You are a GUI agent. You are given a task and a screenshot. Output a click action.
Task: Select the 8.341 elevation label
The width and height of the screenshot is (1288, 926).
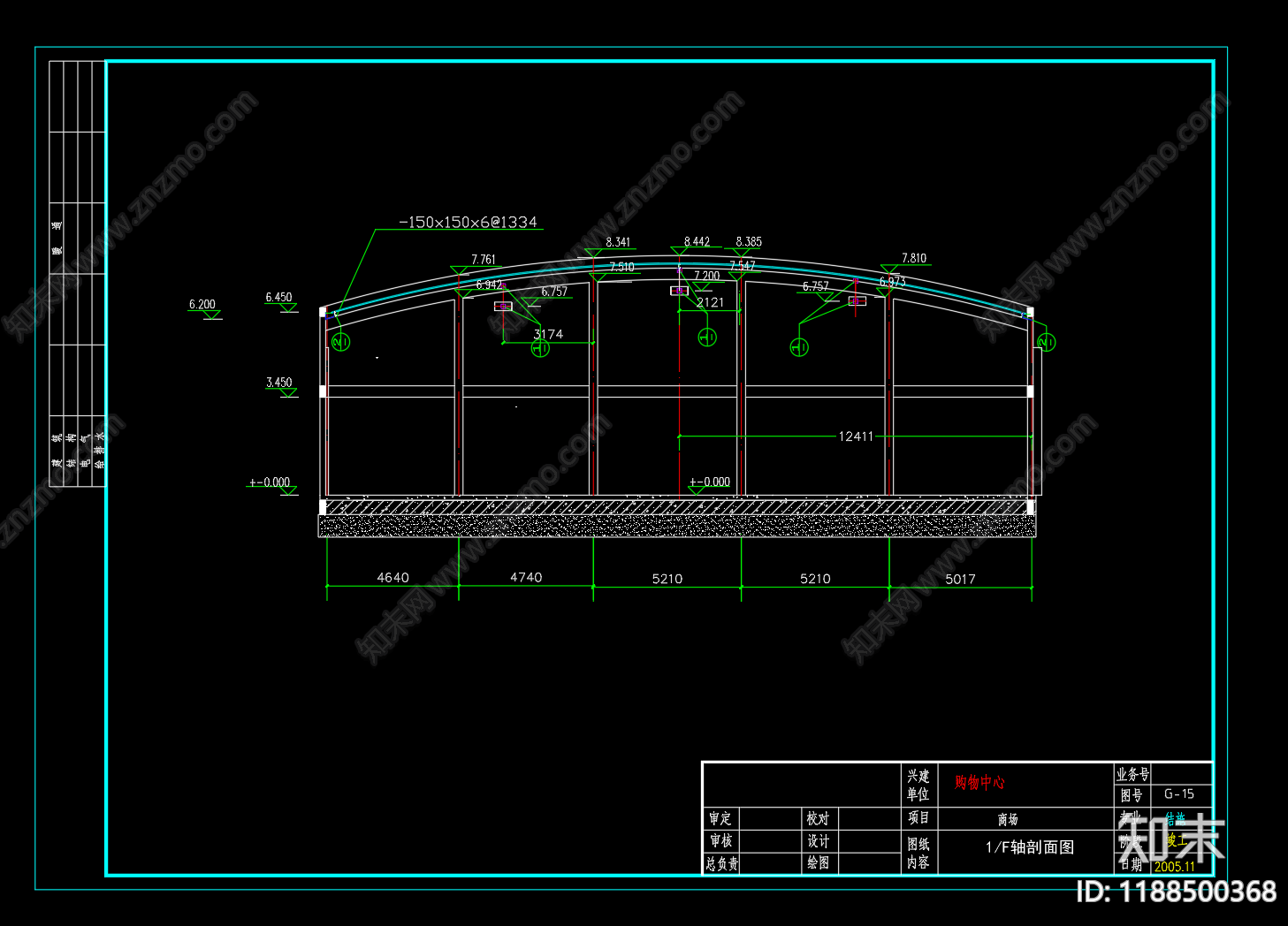[x=618, y=242]
